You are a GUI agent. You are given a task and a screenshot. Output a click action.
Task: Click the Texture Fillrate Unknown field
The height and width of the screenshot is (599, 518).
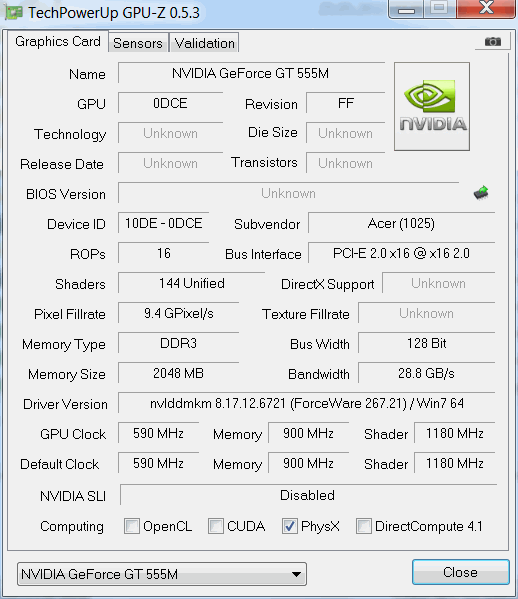[426, 313]
